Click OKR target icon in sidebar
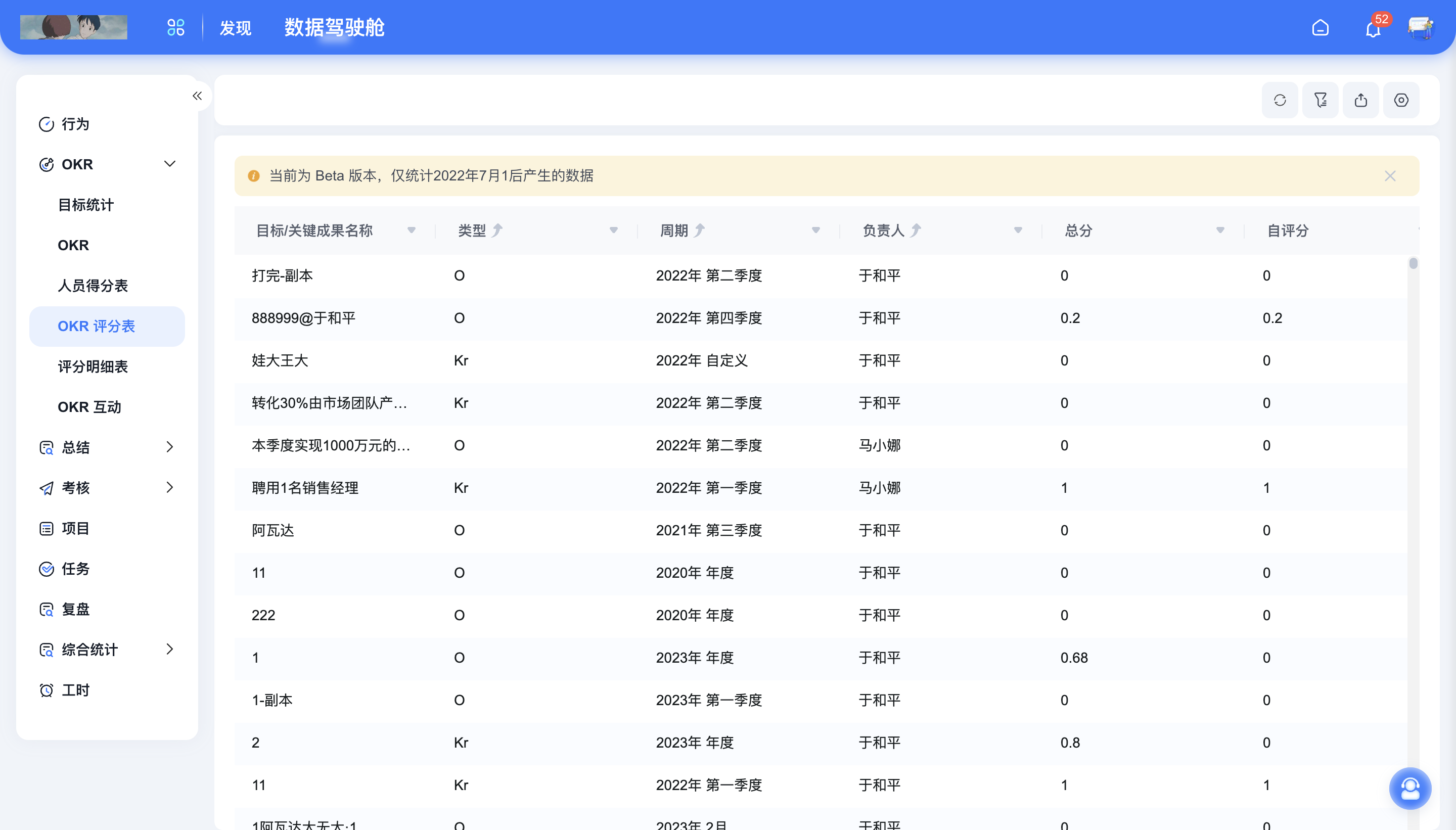 click(46, 165)
